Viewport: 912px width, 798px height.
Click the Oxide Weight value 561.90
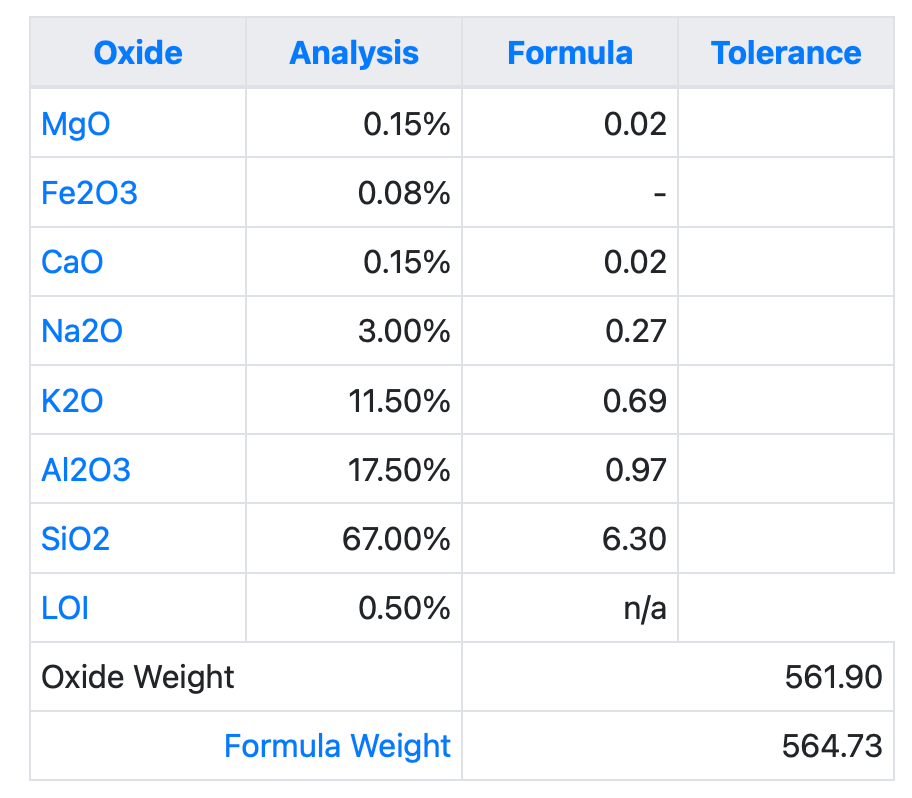[833, 677]
